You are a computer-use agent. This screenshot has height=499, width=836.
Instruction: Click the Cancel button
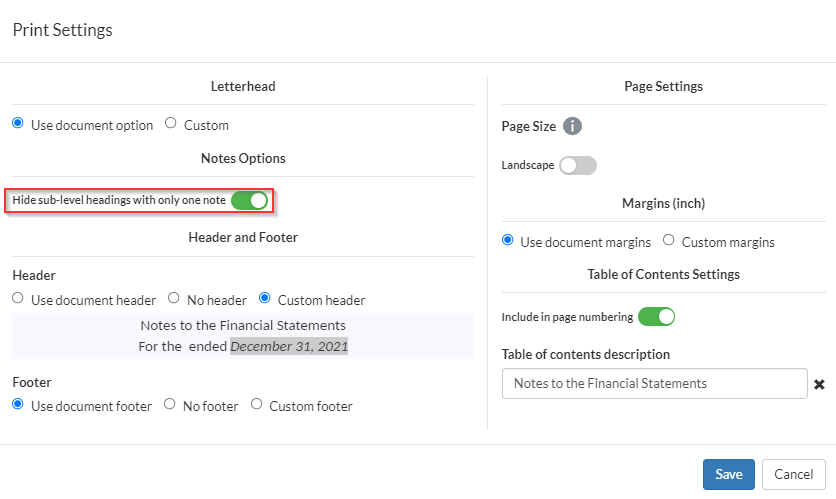[793, 474]
